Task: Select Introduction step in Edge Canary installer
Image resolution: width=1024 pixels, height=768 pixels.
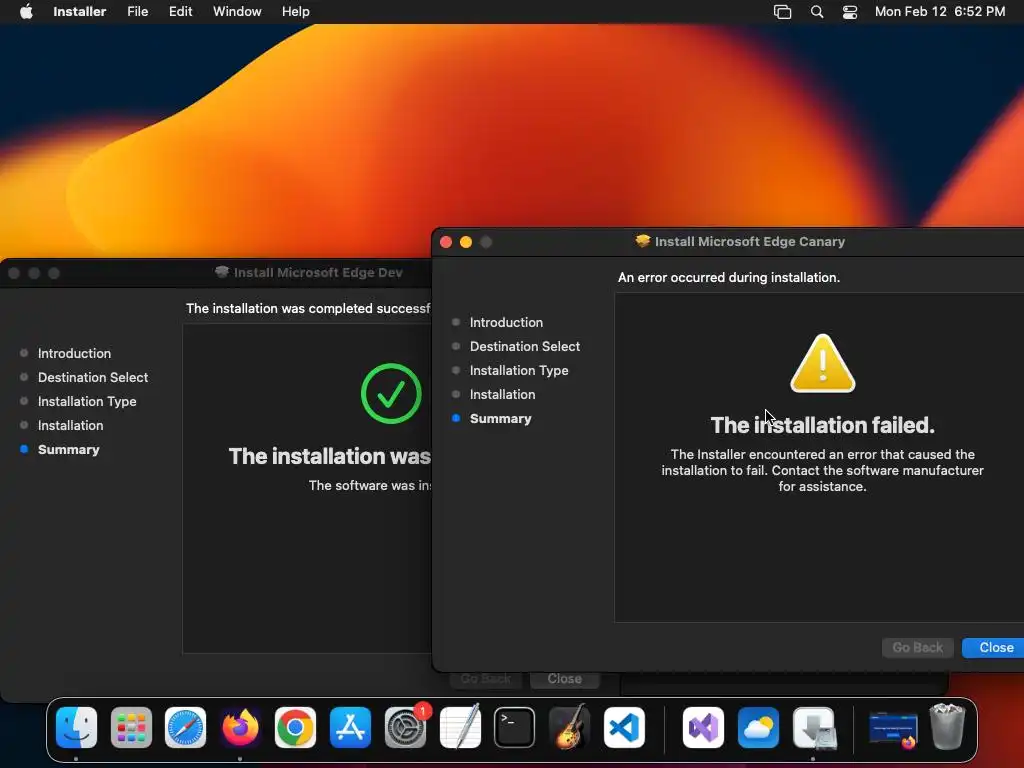Action: click(x=506, y=322)
